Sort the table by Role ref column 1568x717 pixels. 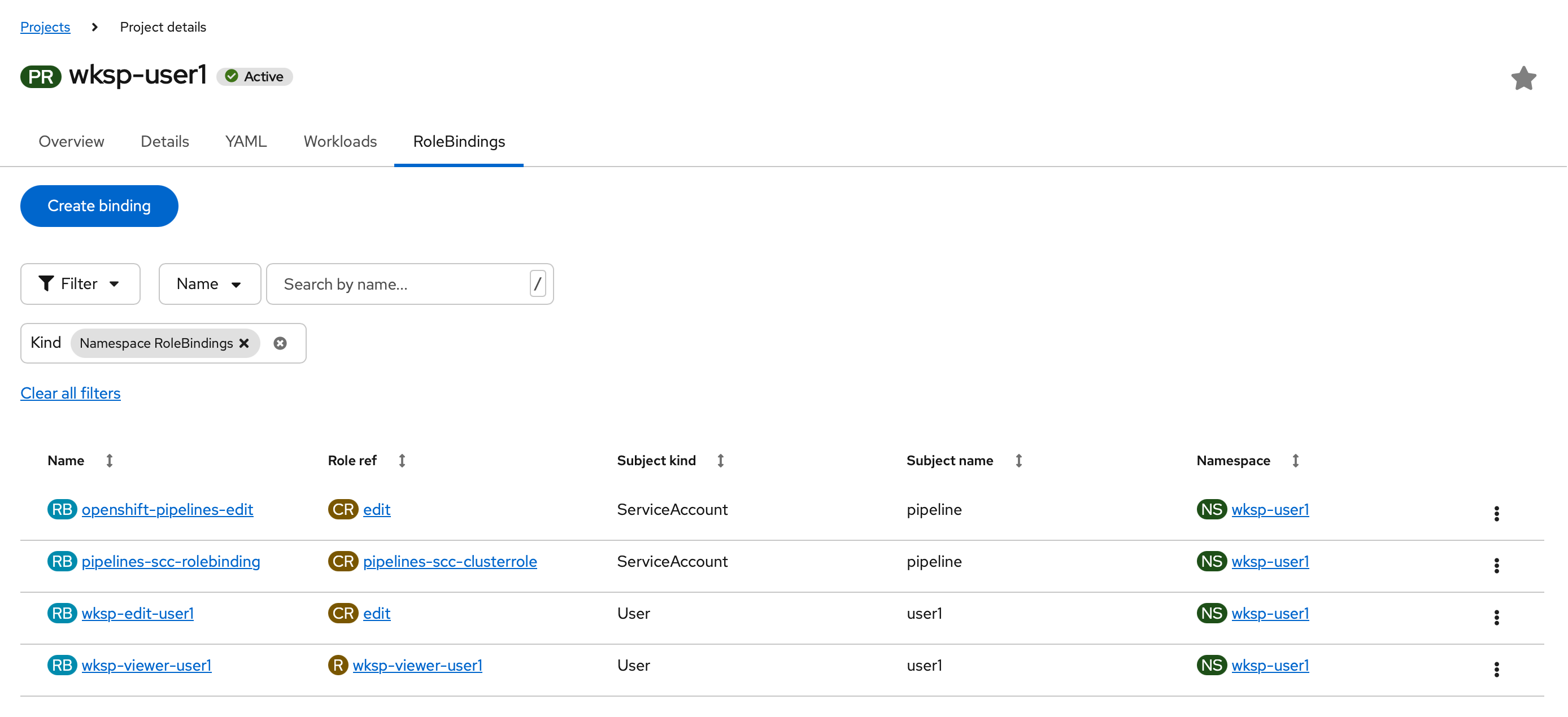[402, 460]
